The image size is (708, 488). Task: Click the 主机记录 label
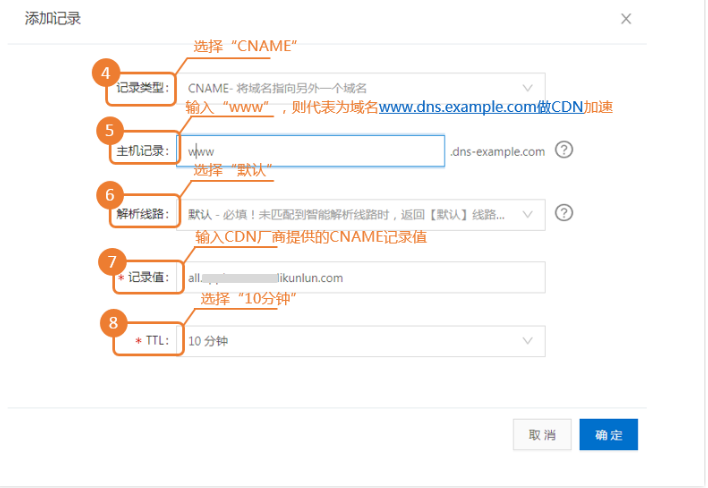pos(143,151)
